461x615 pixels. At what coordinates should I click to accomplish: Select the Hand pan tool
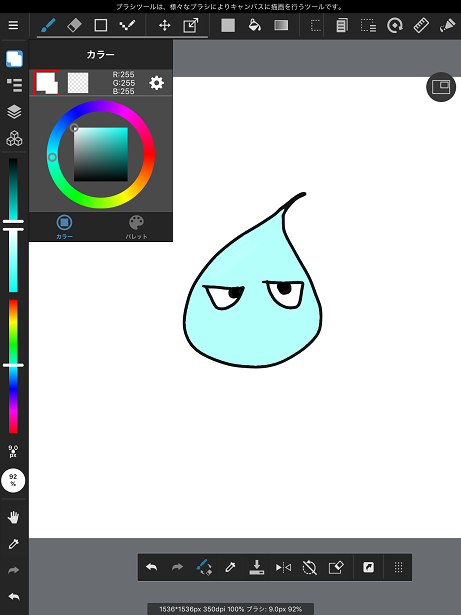(13, 517)
